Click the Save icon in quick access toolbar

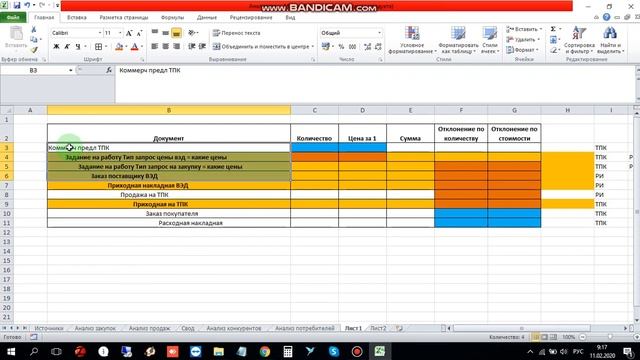[x=17, y=6]
